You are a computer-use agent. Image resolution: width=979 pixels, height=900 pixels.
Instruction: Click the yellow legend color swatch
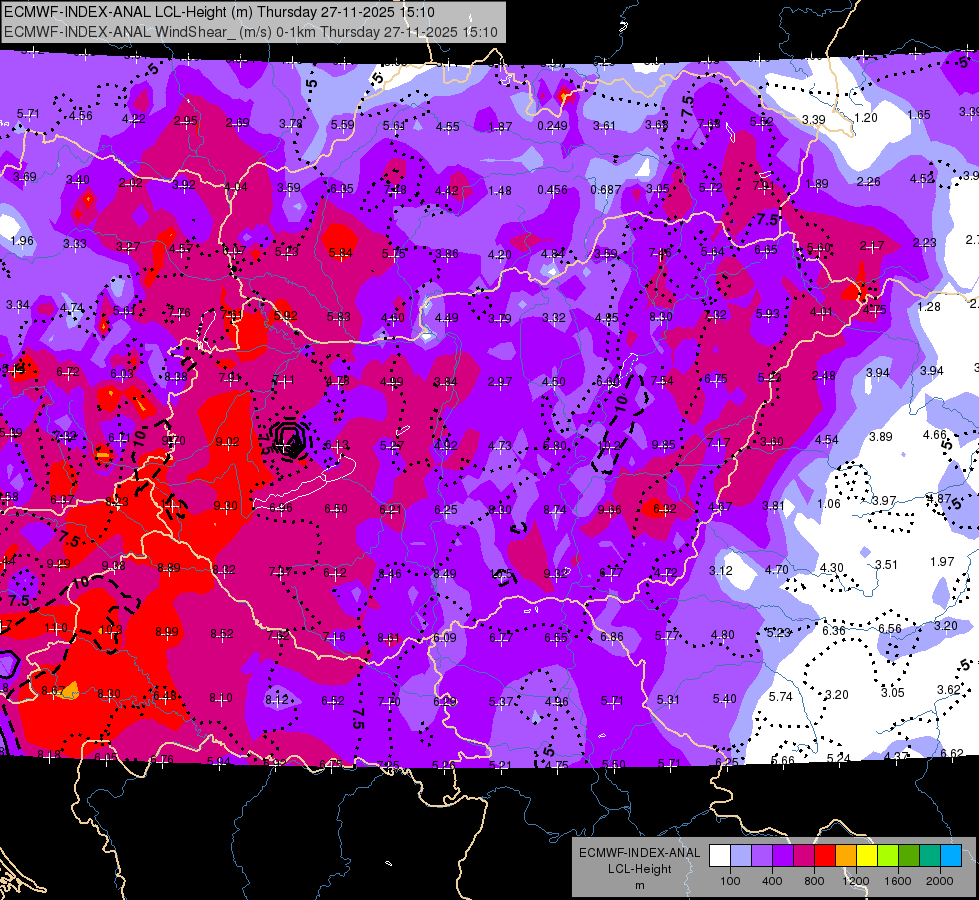coord(867,856)
